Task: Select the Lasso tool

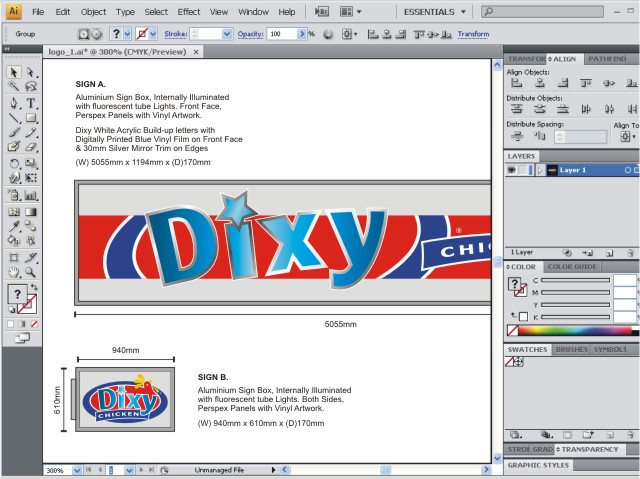Action: [31, 86]
